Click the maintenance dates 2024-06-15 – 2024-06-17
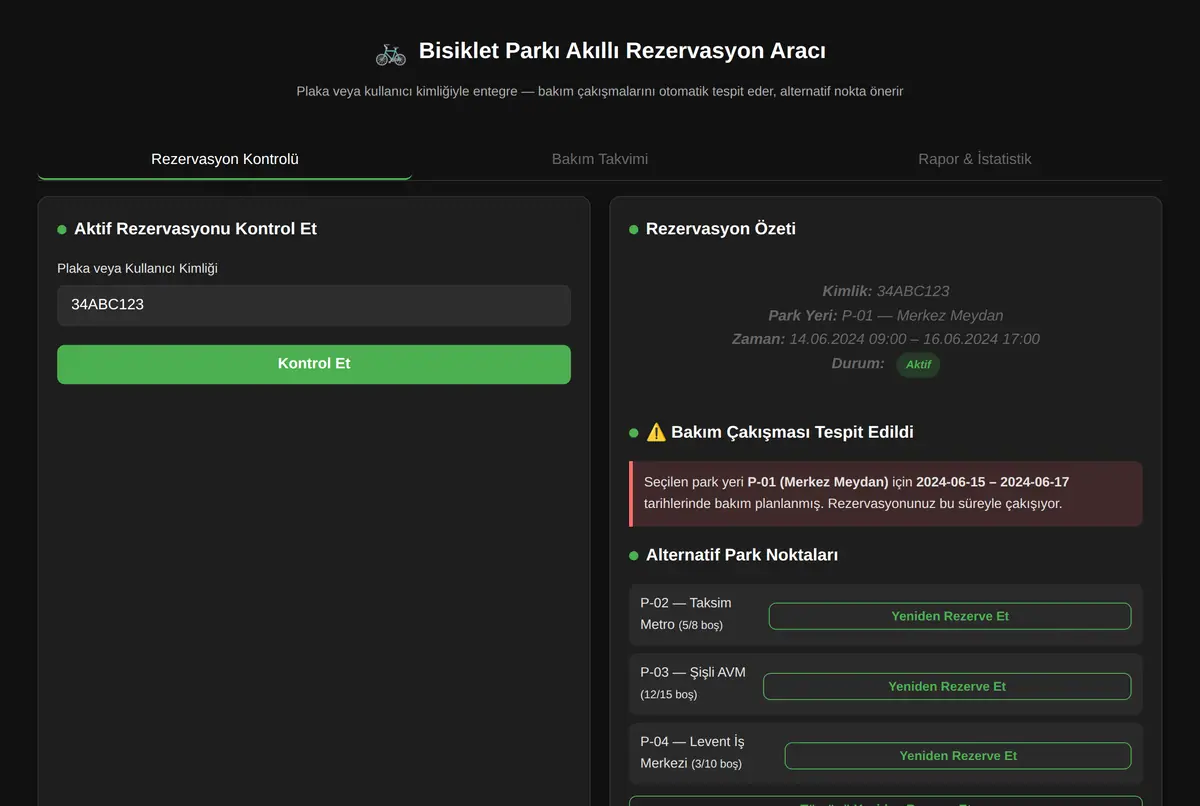The width and height of the screenshot is (1200, 806). click(x=993, y=482)
